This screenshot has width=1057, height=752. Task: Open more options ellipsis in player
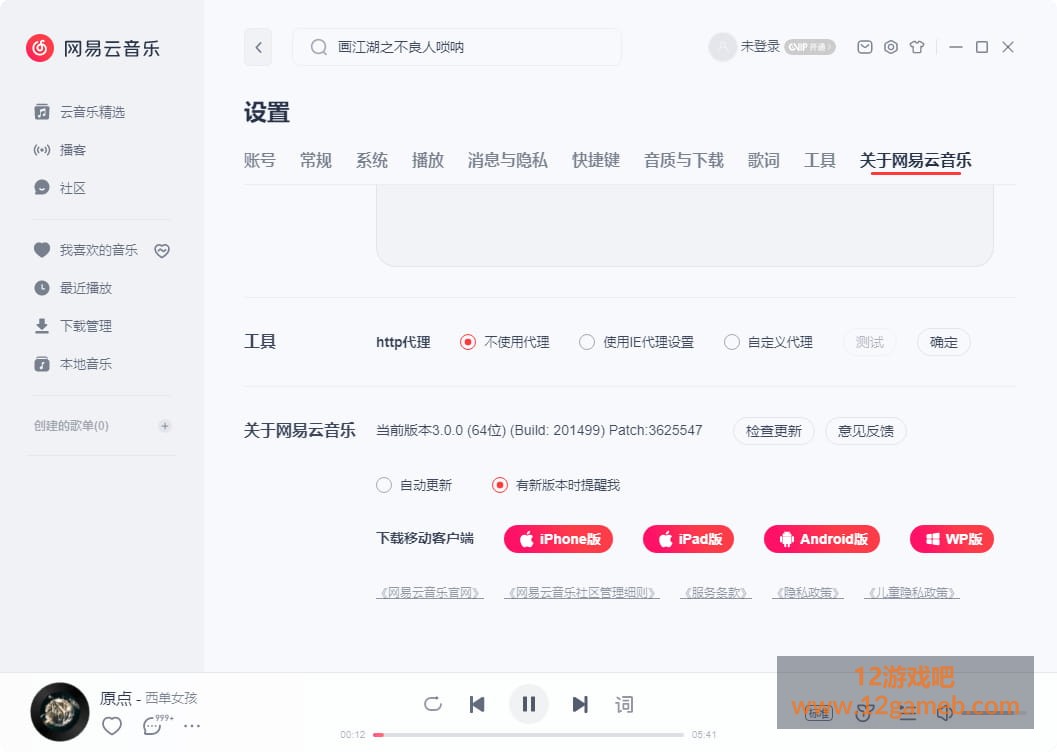pos(192,726)
